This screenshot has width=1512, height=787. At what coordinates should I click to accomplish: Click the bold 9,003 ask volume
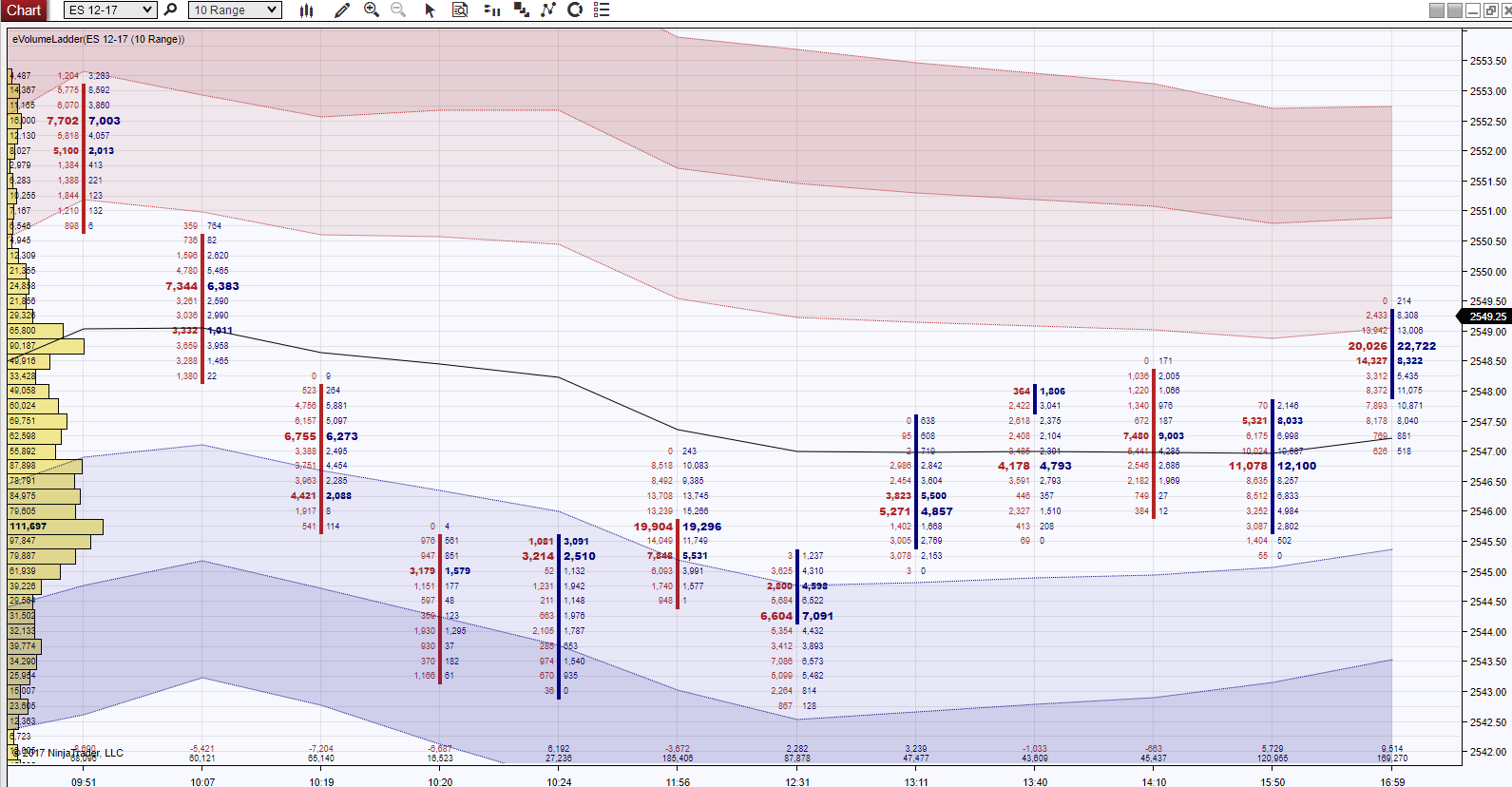[1171, 436]
